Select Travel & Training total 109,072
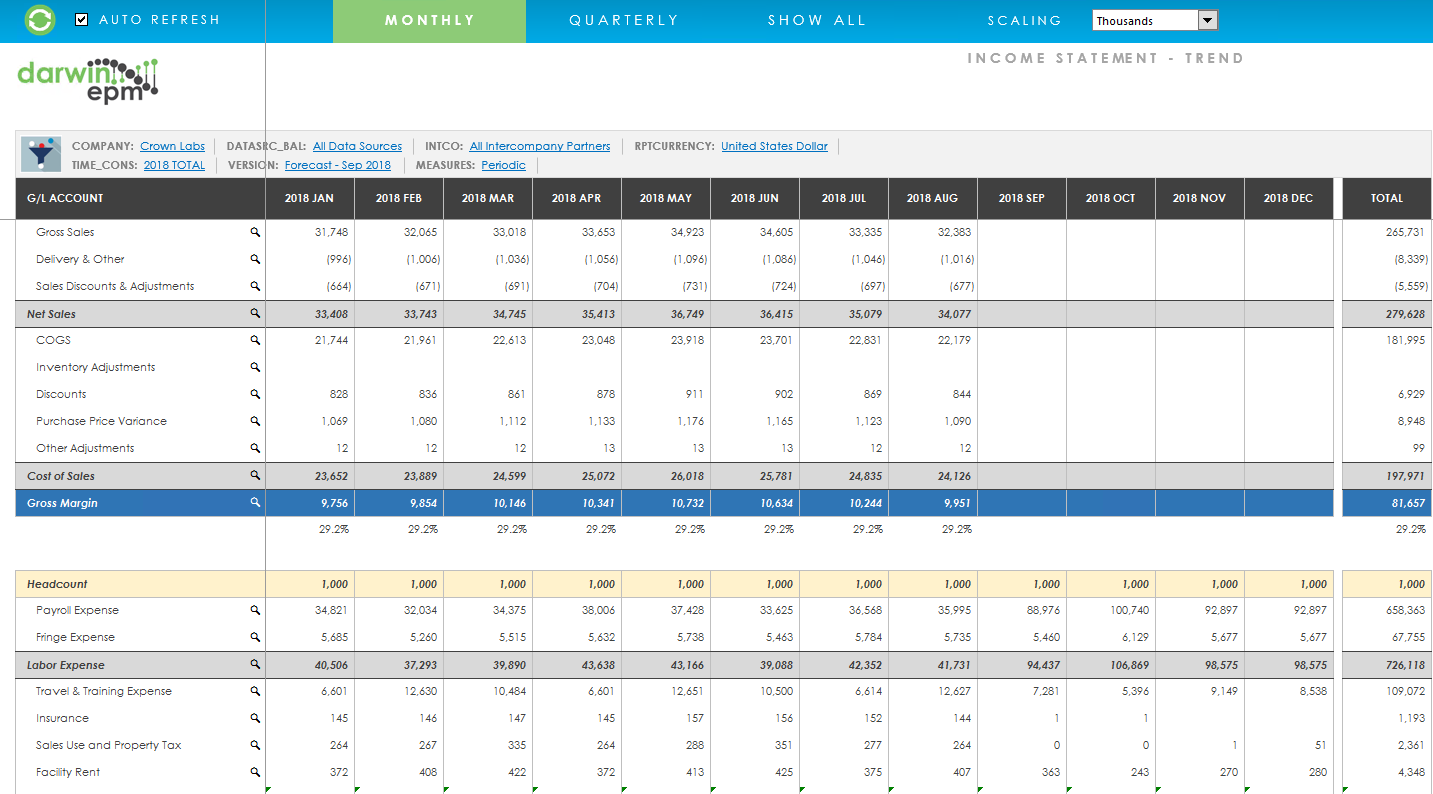The width and height of the screenshot is (1433, 794). [1405, 691]
